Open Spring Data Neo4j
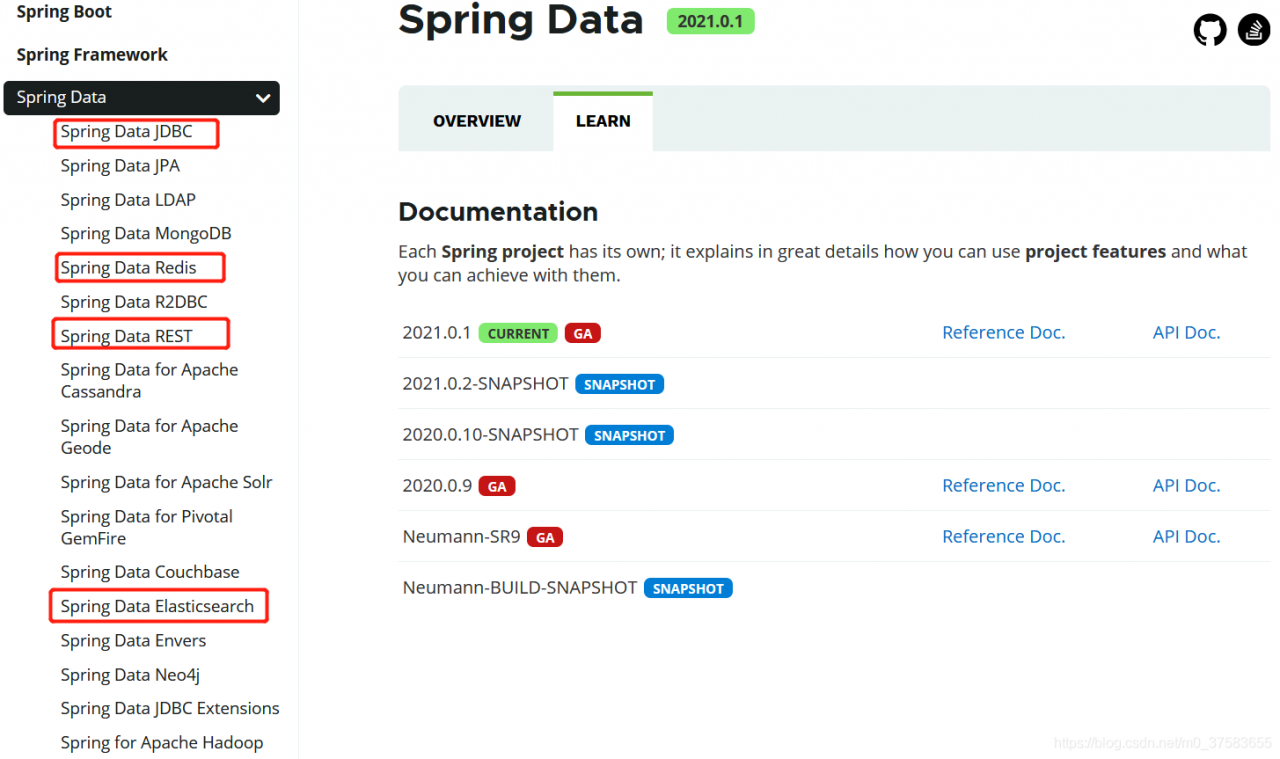Image resolution: width=1280 pixels, height=759 pixels. (130, 675)
